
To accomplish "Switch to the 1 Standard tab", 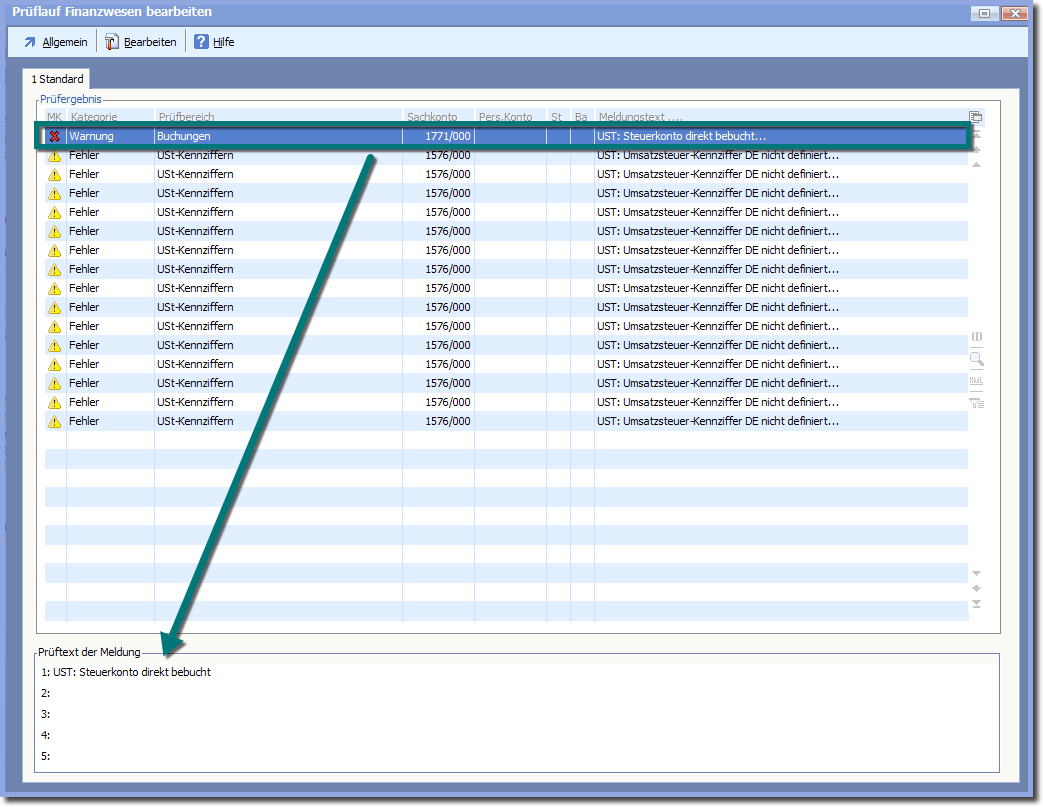I will tap(57, 79).
